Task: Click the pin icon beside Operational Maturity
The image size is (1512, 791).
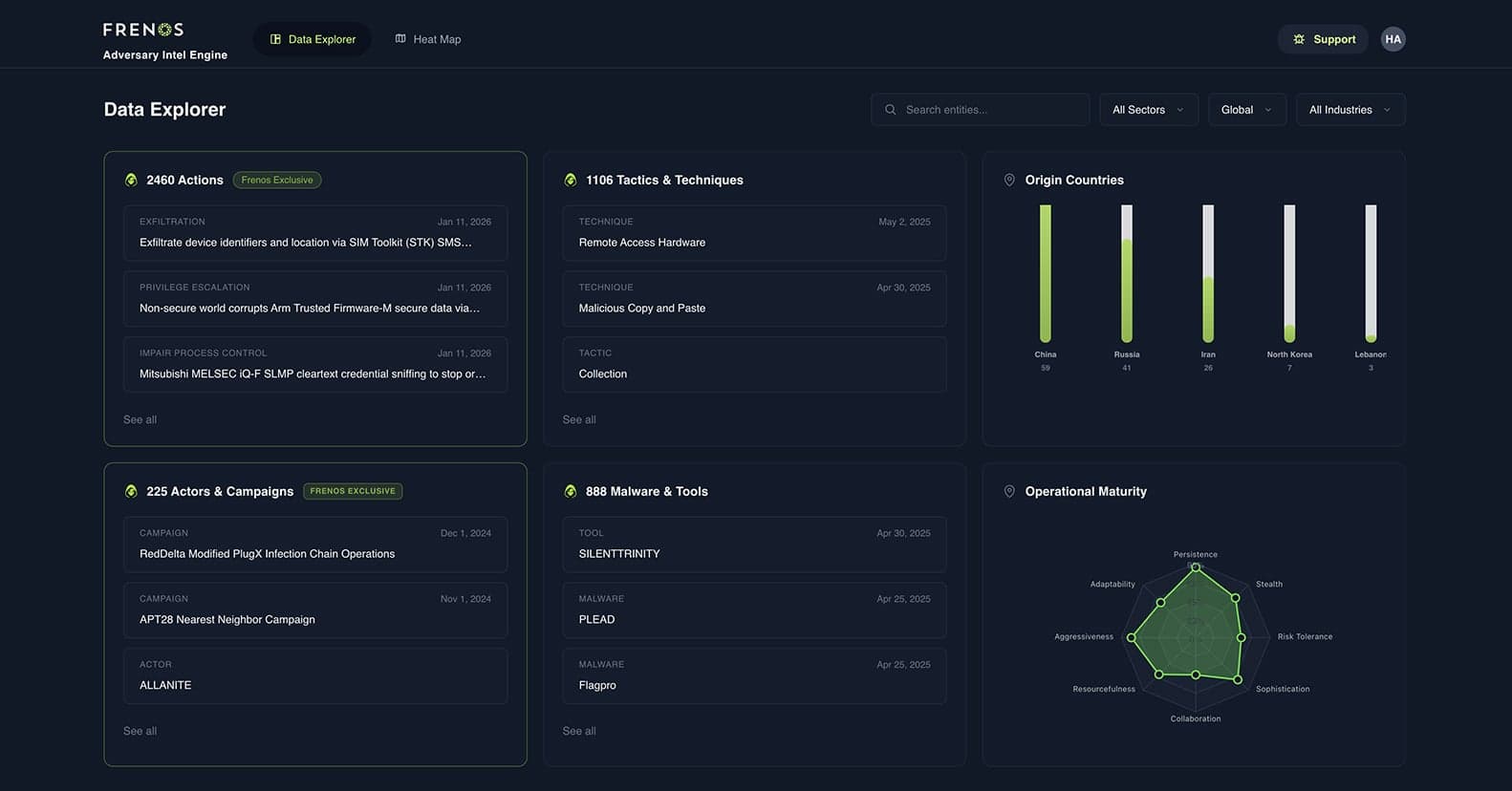Action: coord(1009,491)
